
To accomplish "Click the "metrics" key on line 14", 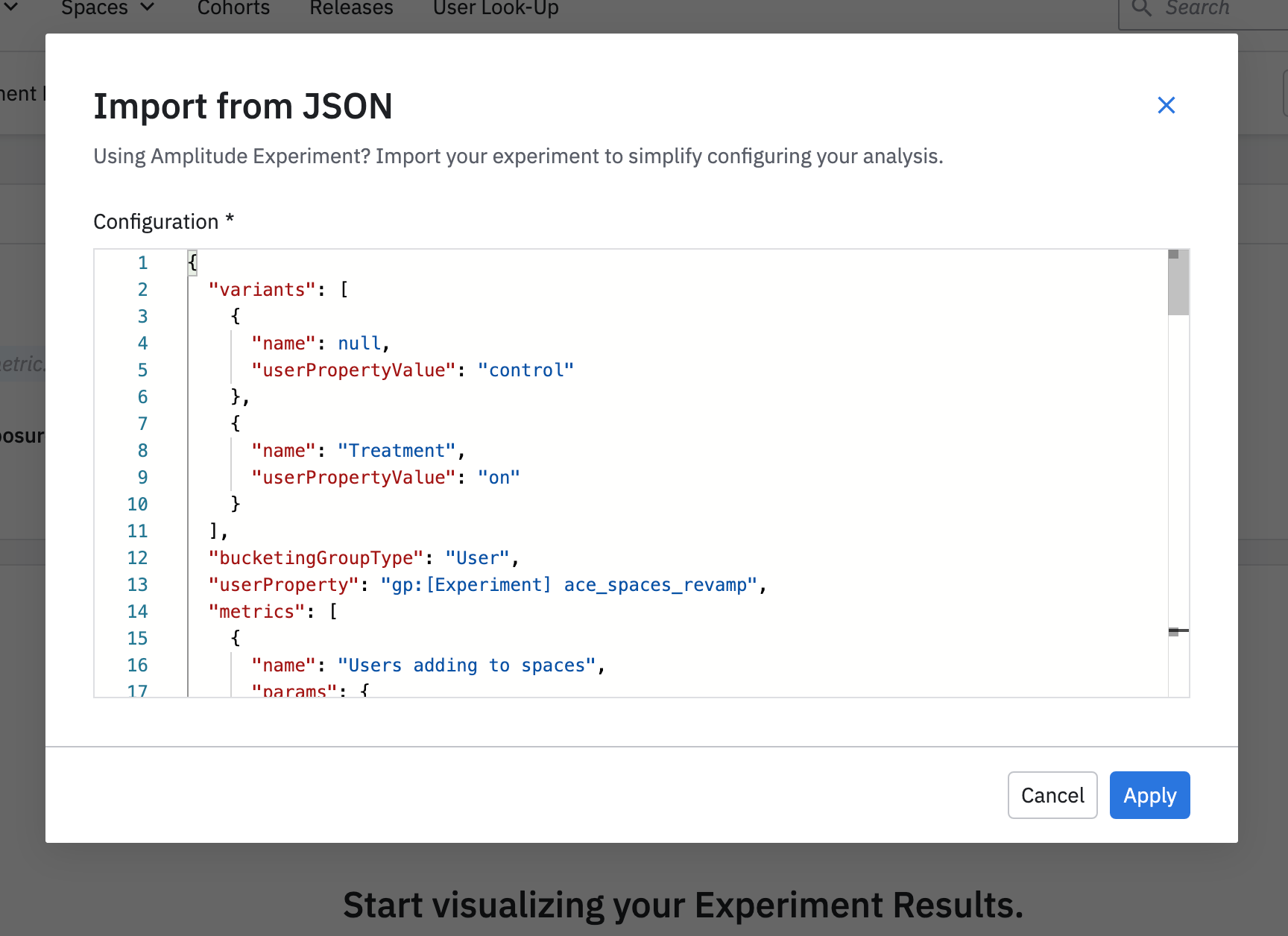I will pyautogui.click(x=257, y=611).
